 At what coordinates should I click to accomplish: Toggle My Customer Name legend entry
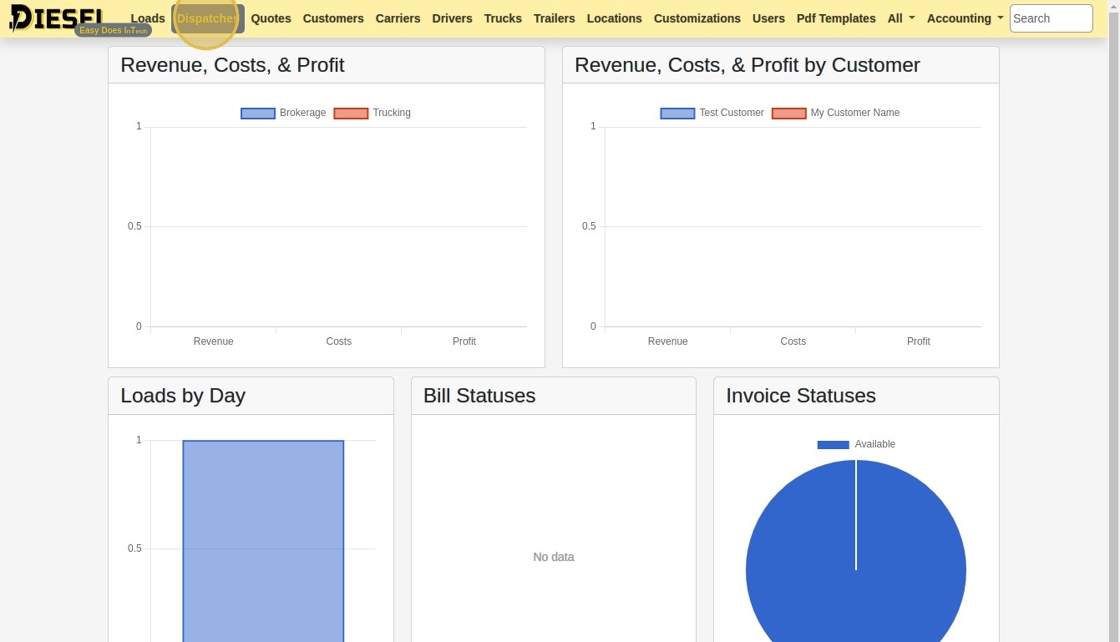tap(836, 113)
